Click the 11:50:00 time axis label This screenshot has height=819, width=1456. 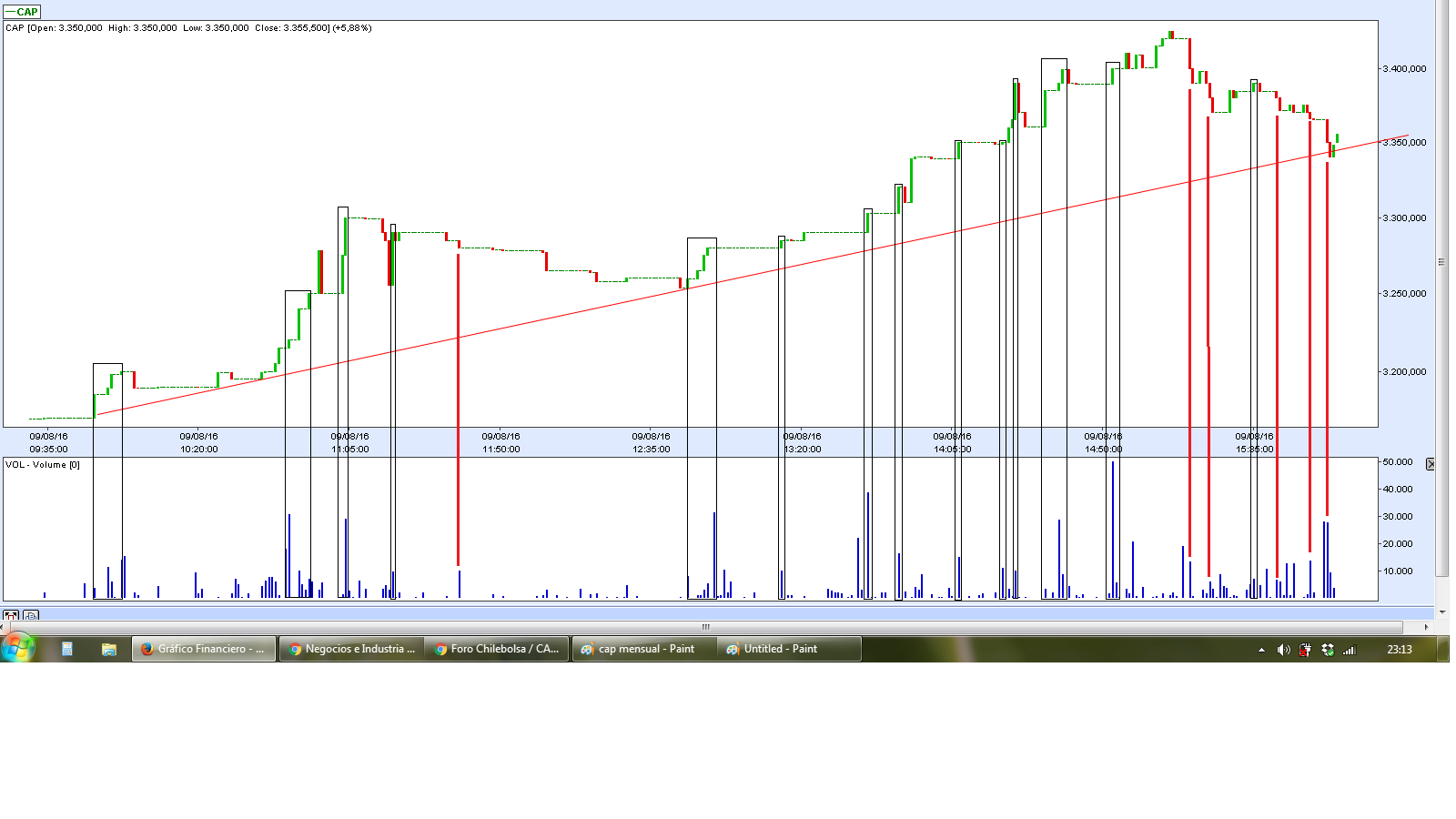point(500,450)
